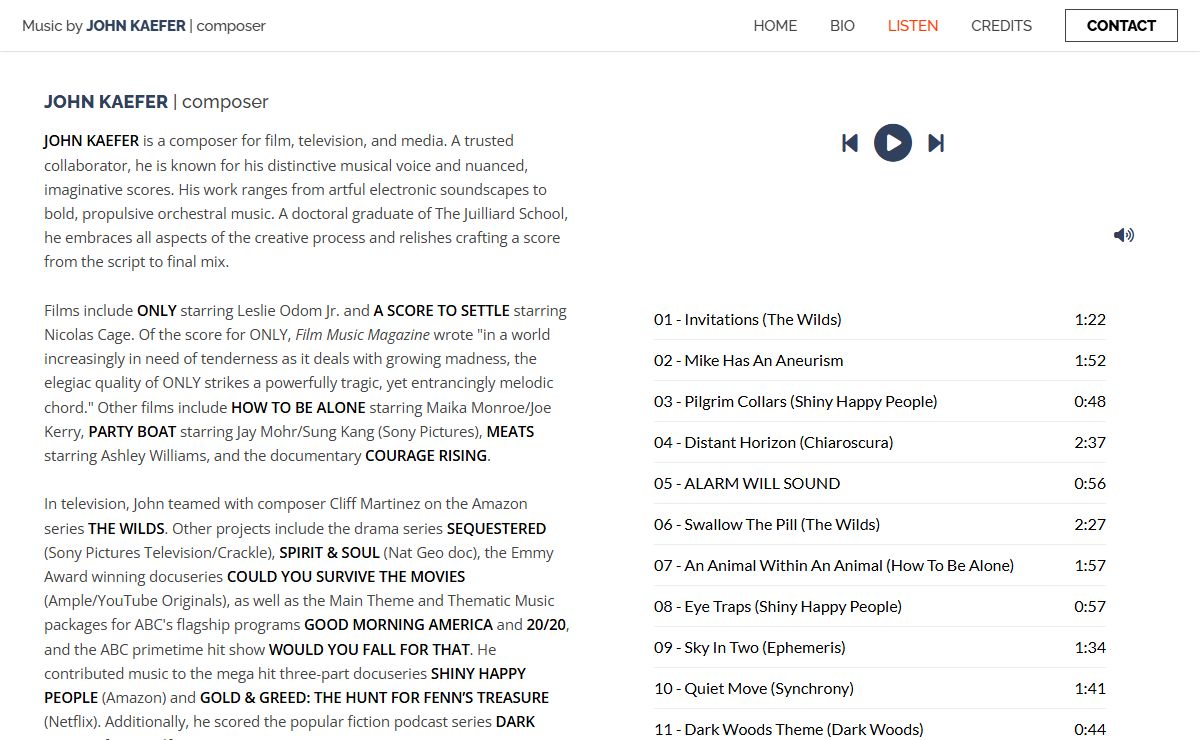Click the JOHN KAEFER | composer heading
This screenshot has width=1200, height=740.
(x=156, y=102)
